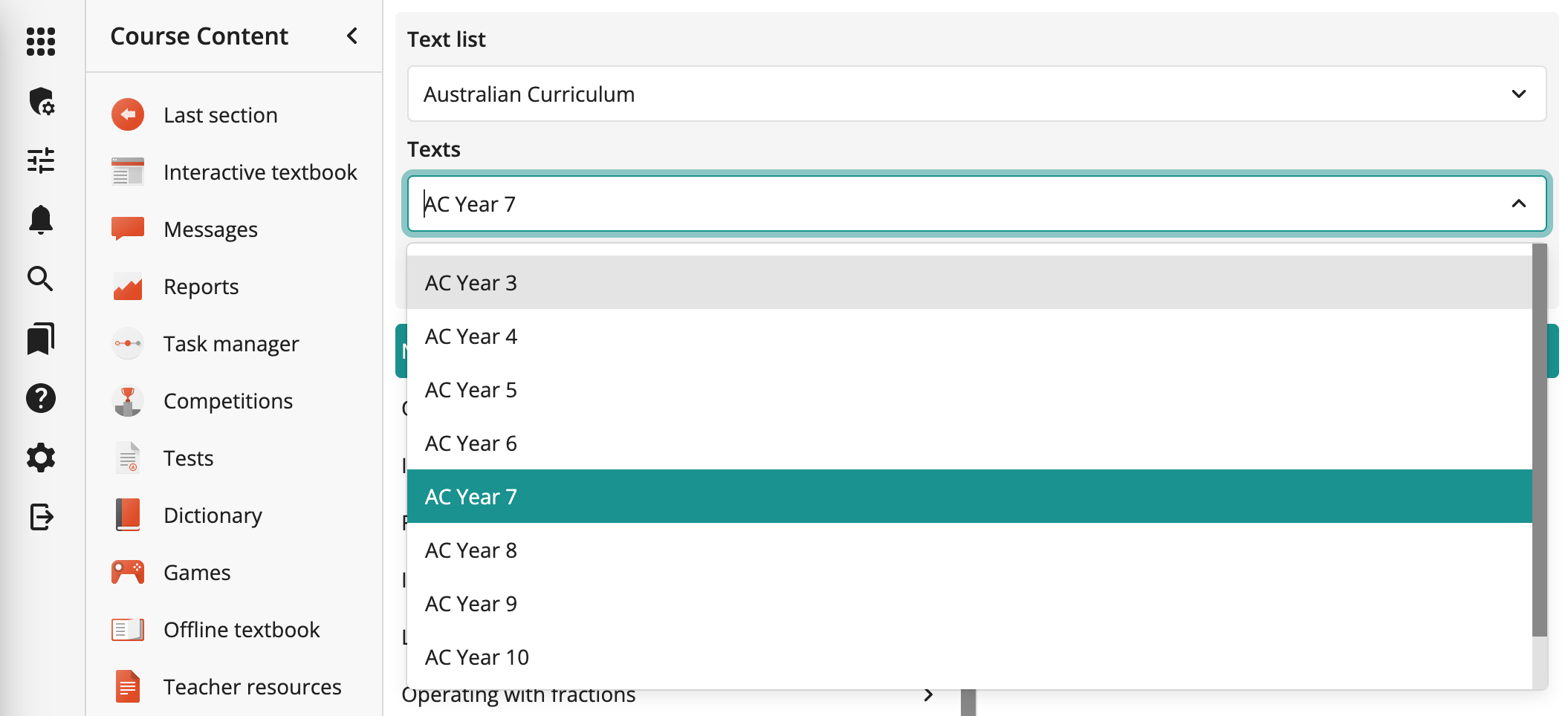The width and height of the screenshot is (1568, 716).
Task: Open the apps grid icon
Action: 41,42
